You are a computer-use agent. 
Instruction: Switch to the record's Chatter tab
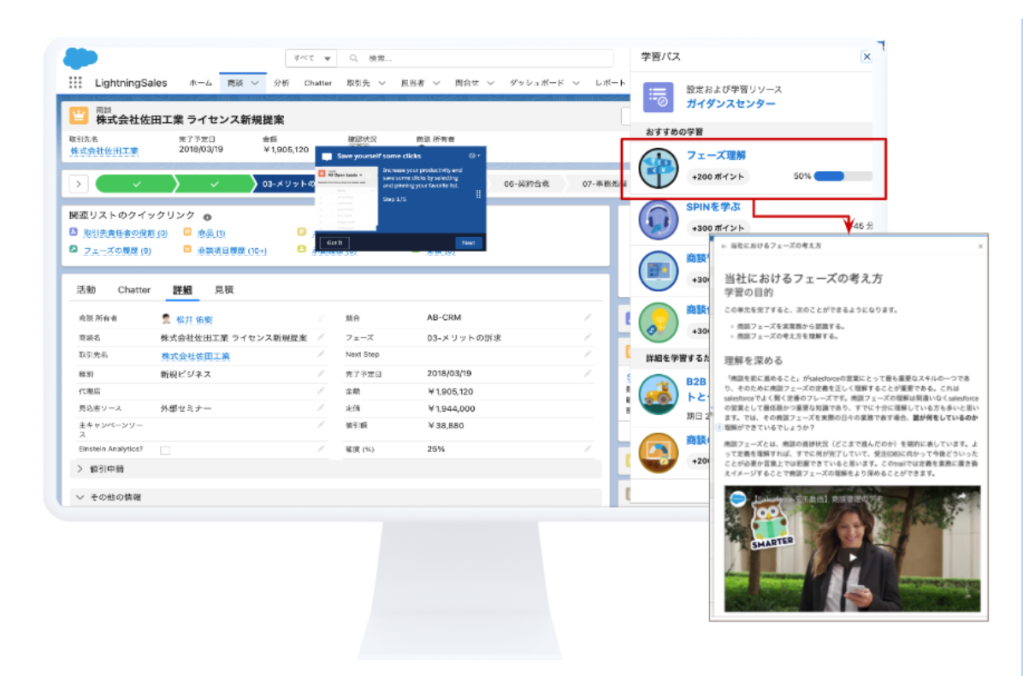[134, 290]
